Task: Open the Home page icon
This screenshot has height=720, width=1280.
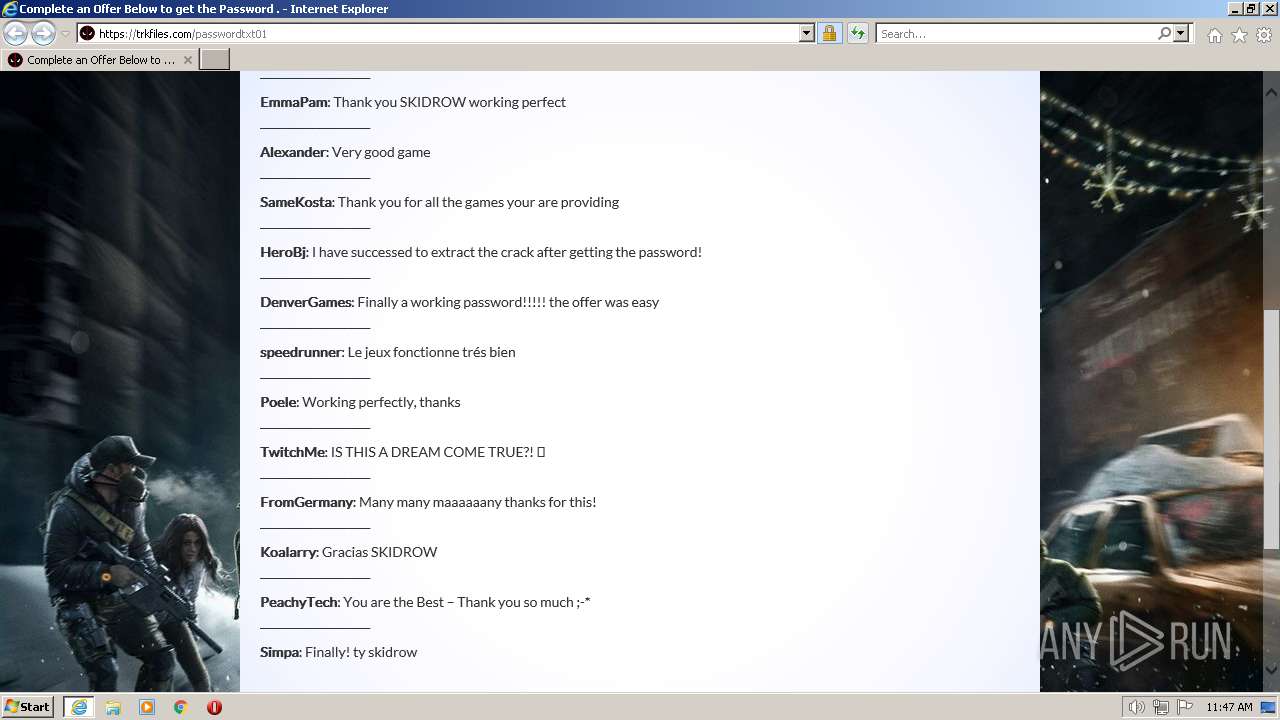Action: pyautogui.click(x=1214, y=35)
